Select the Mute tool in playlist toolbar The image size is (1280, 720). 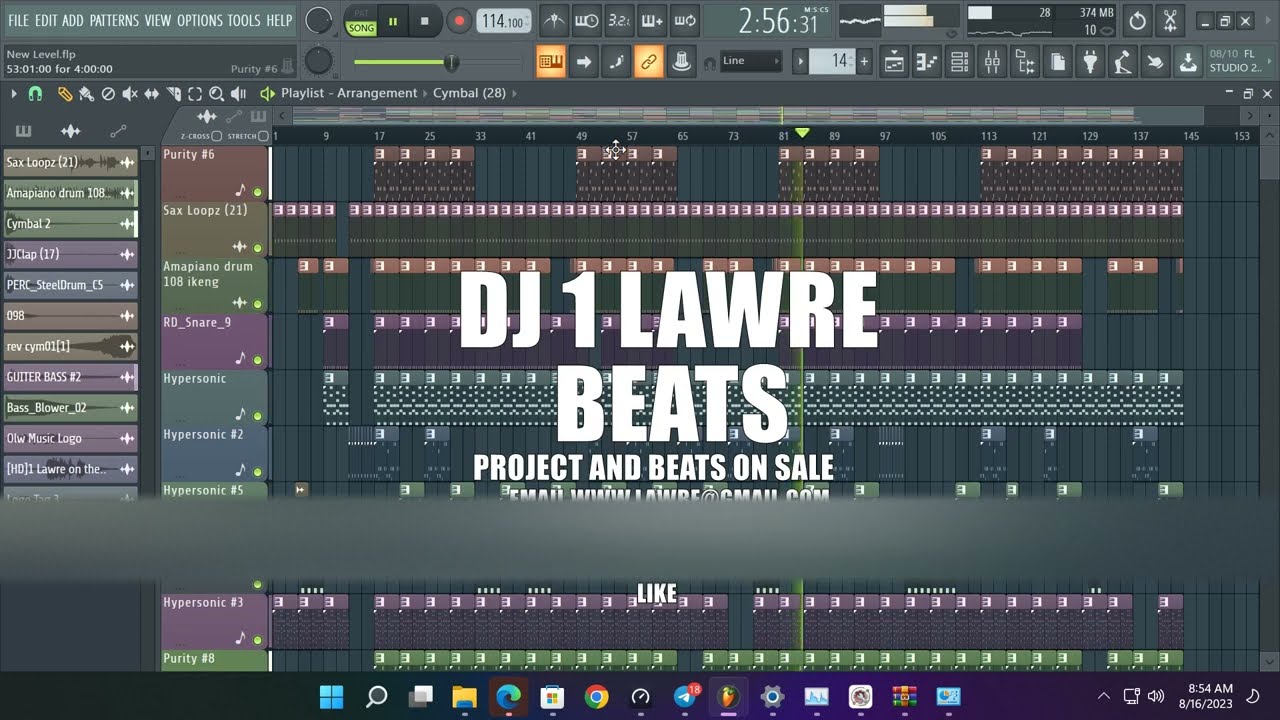pyautogui.click(x=130, y=93)
